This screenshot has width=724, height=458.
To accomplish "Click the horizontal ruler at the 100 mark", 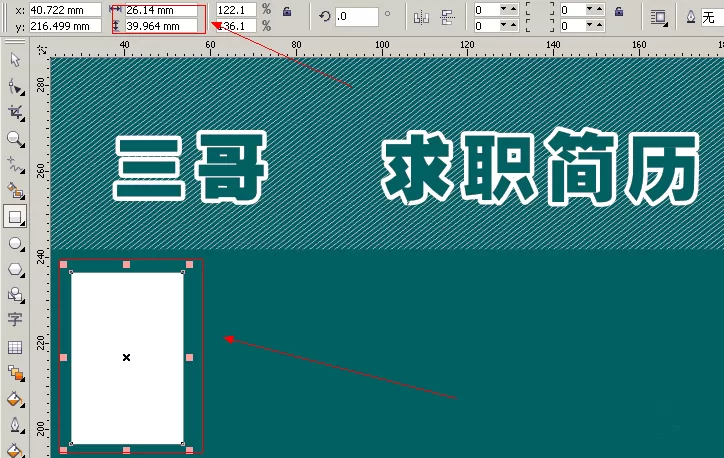I will (382, 45).
